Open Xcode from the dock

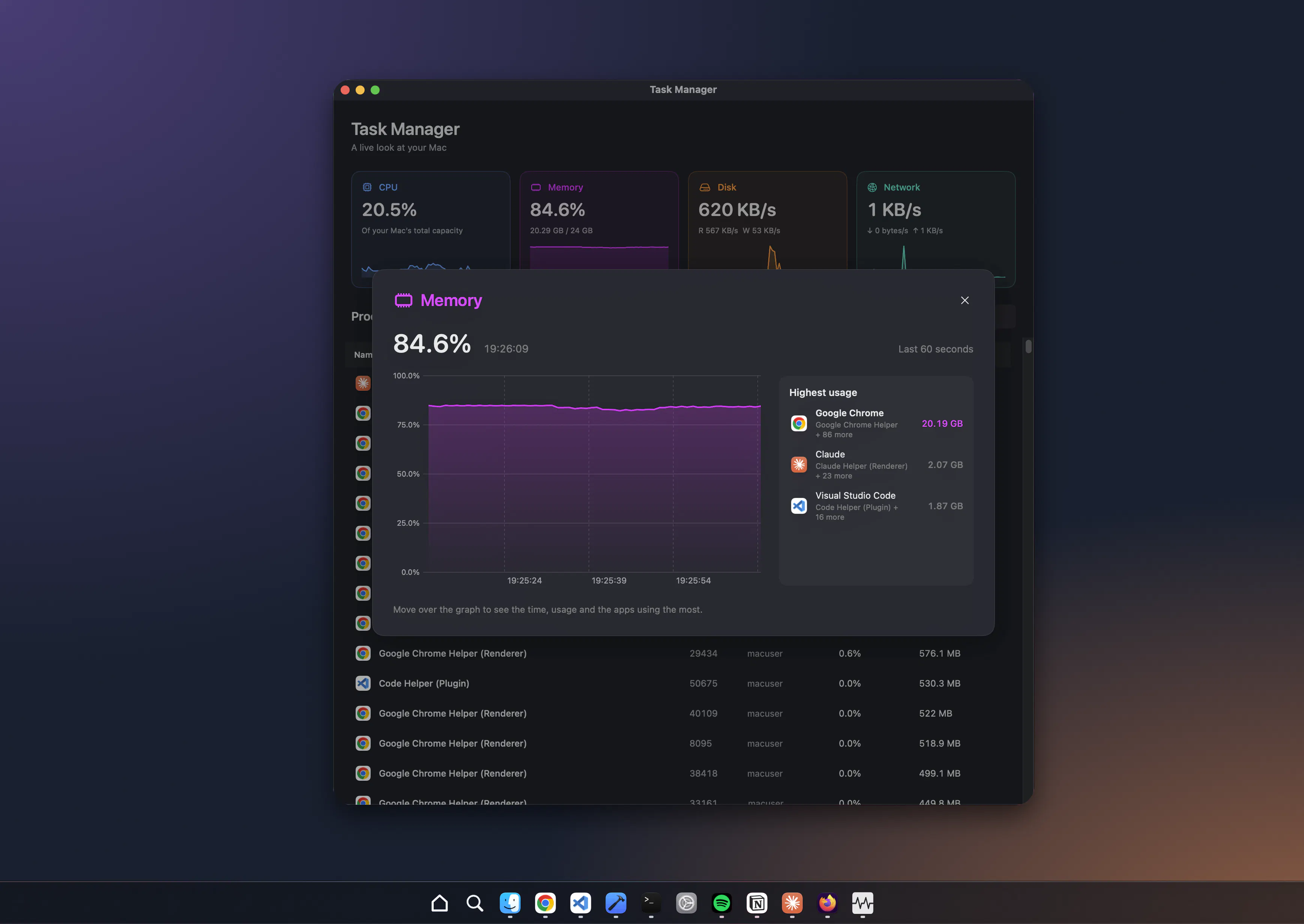click(x=615, y=902)
